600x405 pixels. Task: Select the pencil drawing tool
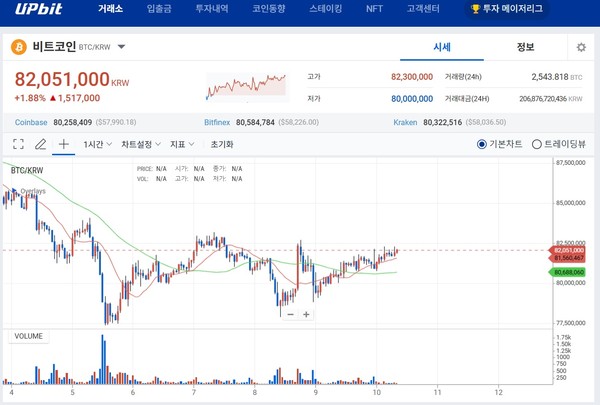(x=41, y=144)
